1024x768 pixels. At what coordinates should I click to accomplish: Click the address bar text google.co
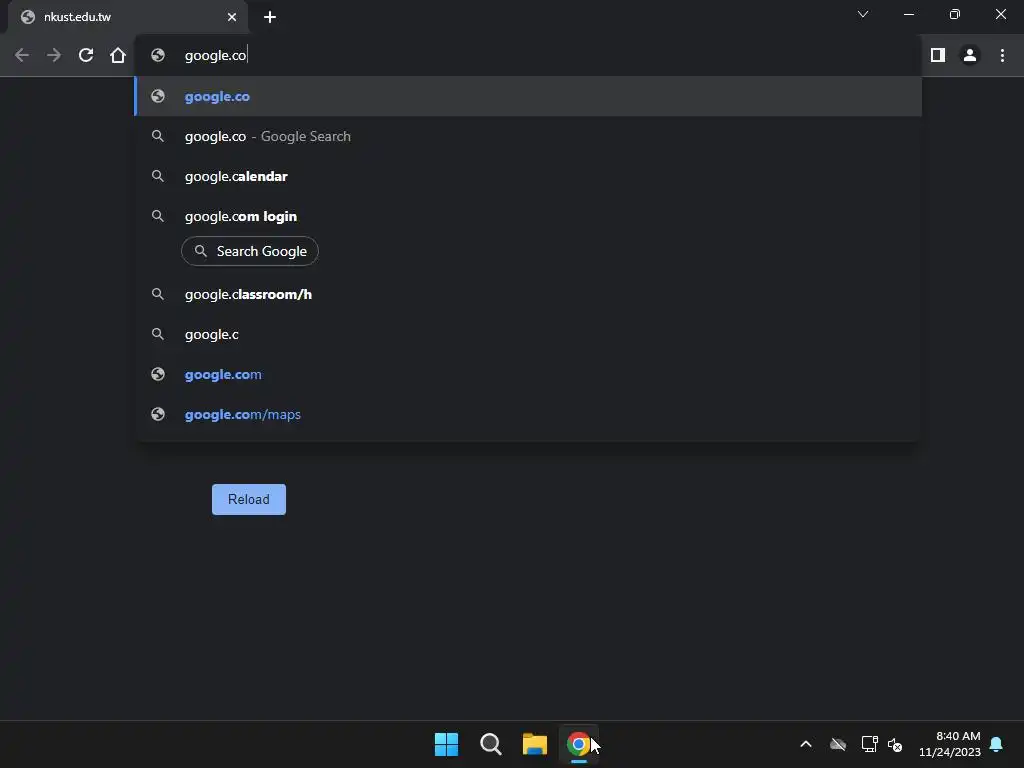(x=216, y=56)
